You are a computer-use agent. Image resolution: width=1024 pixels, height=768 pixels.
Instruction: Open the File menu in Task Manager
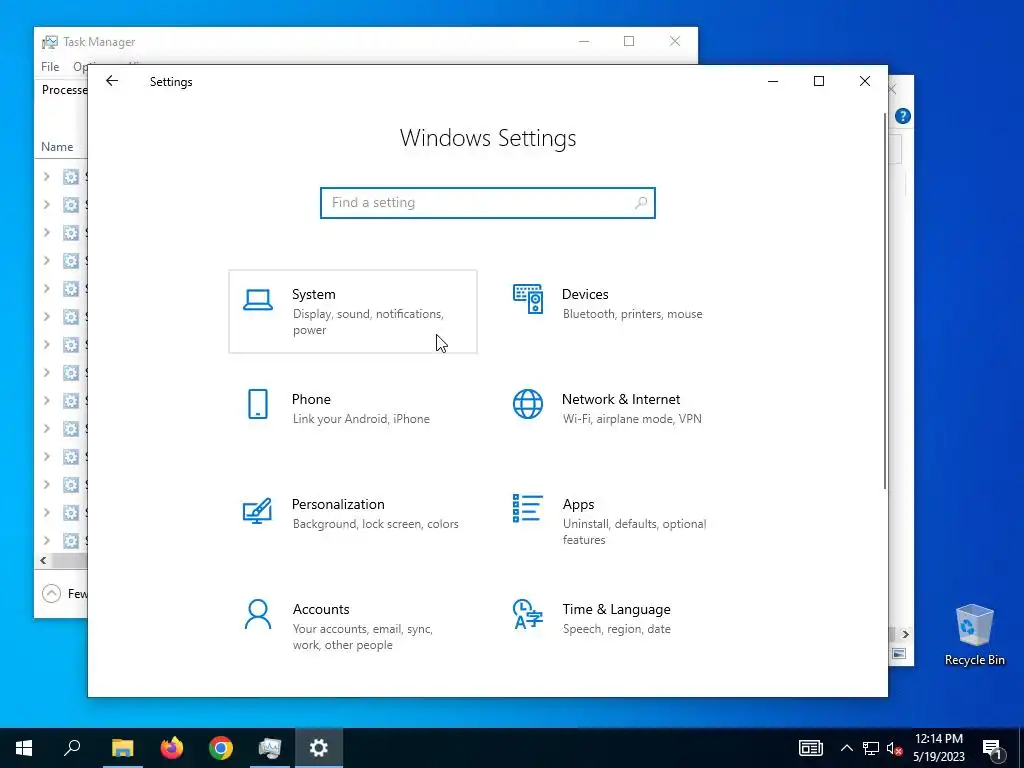[x=50, y=67]
